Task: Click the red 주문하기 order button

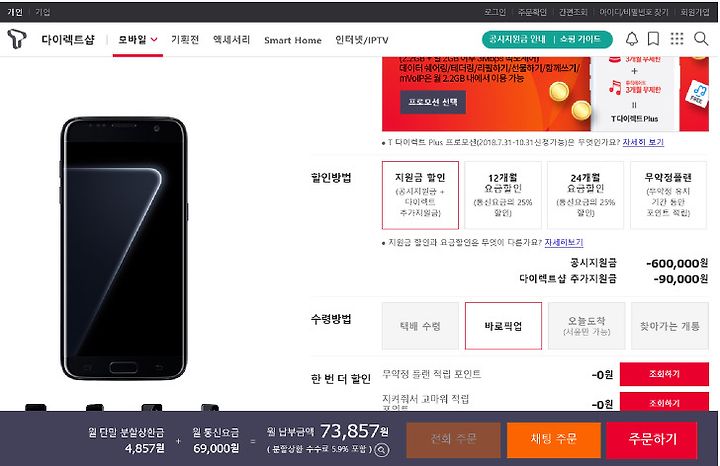Action: coord(652,439)
